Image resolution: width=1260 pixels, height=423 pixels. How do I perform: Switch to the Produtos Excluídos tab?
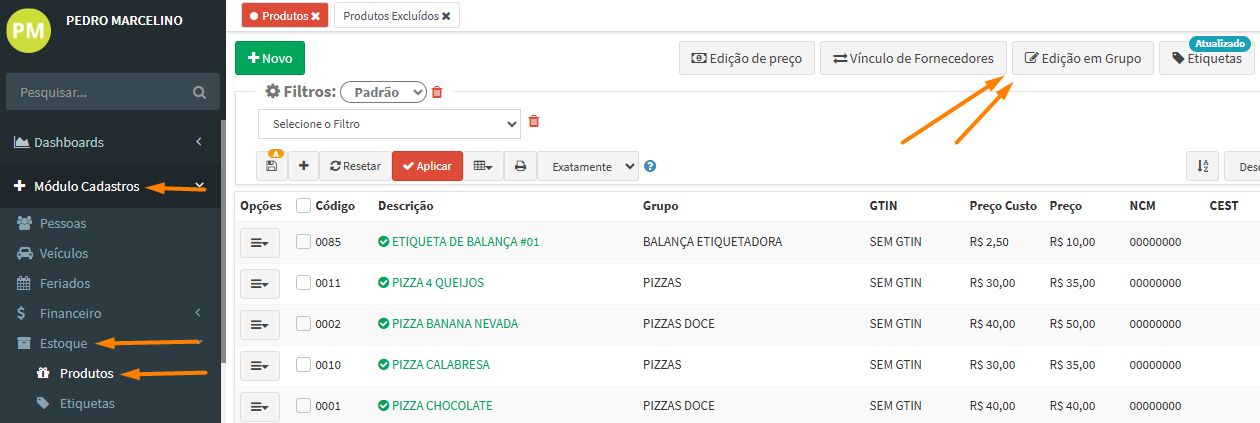point(396,16)
